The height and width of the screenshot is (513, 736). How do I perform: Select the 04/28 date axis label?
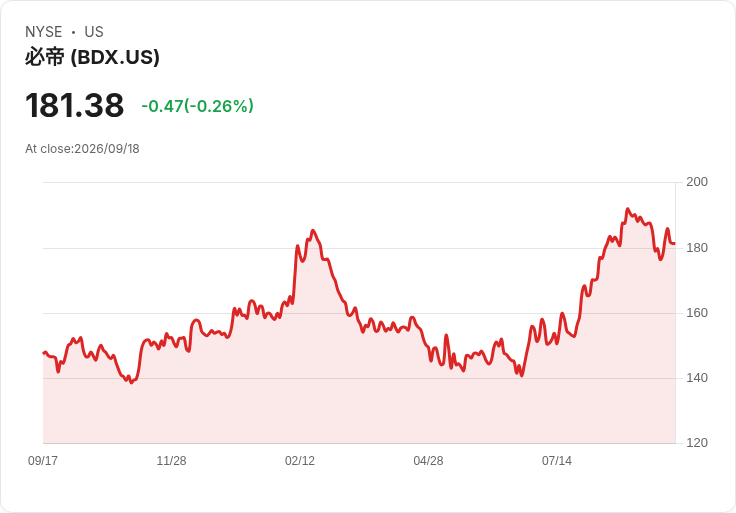428,460
